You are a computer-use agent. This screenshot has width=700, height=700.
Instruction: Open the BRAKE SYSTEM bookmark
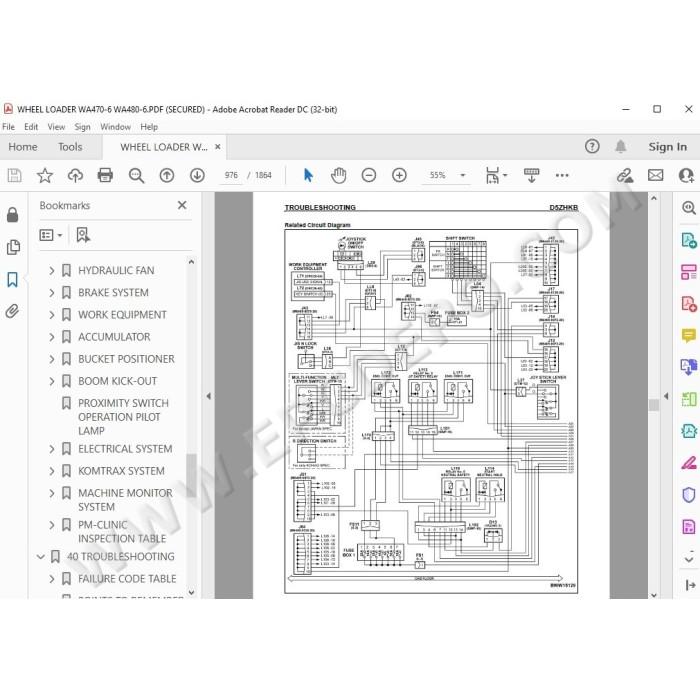[113, 292]
